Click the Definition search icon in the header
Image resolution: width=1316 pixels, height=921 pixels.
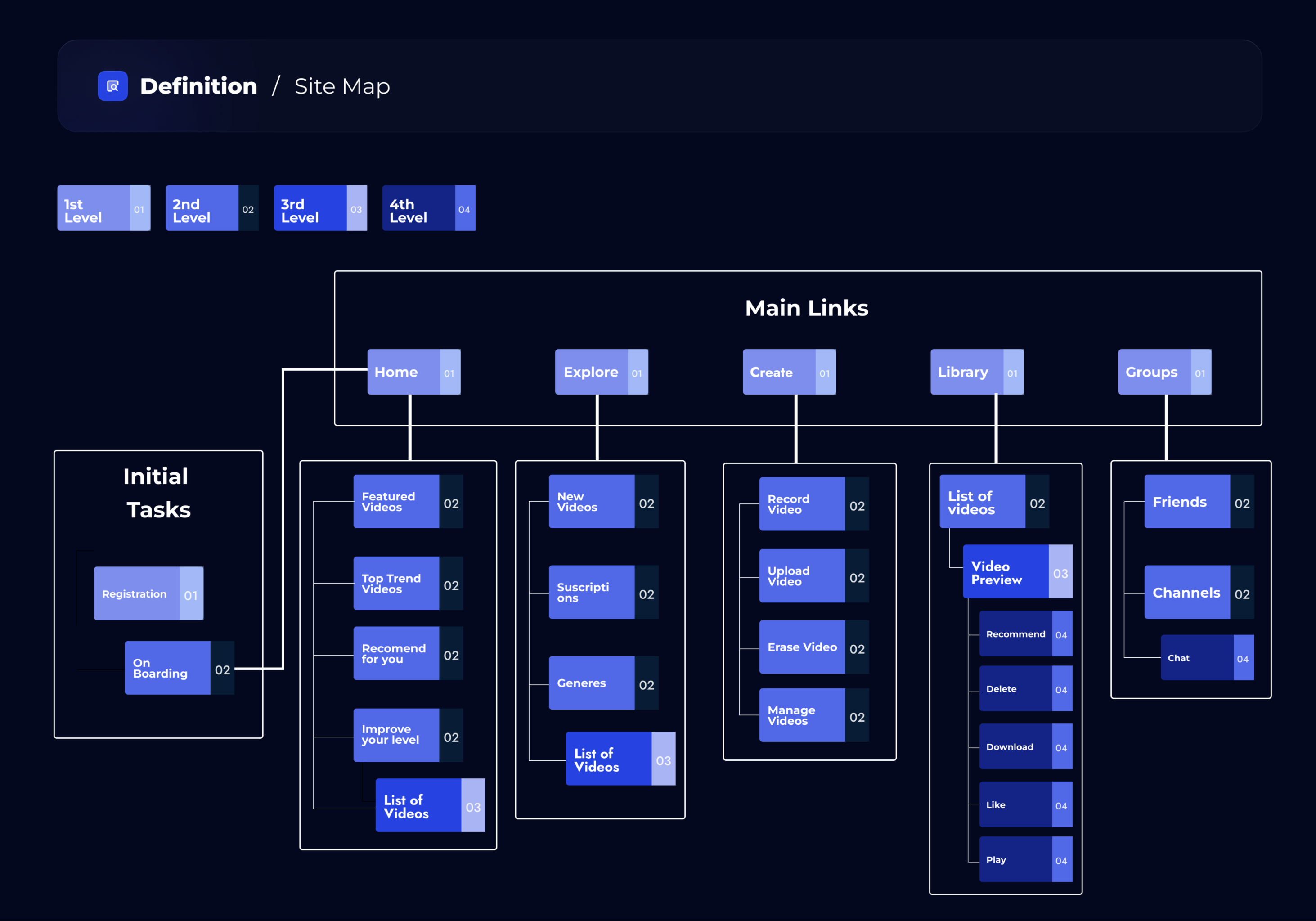(112, 86)
